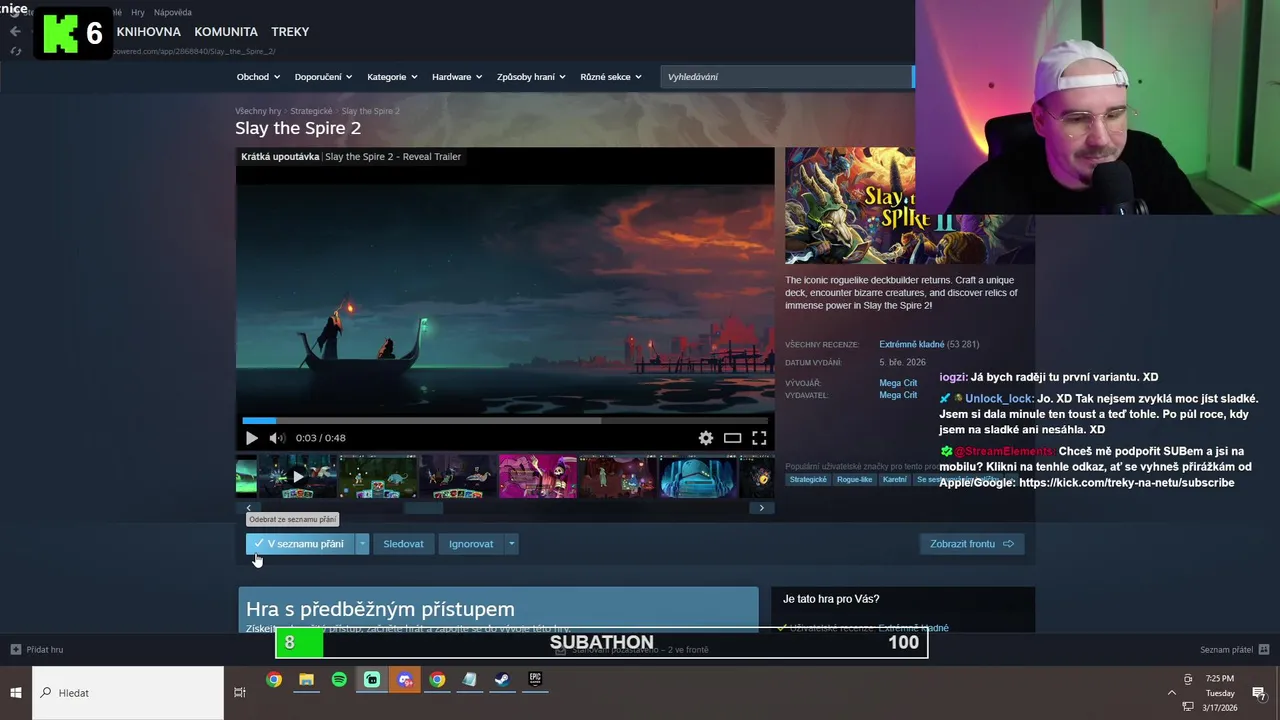Open the Obchod dropdown menu
Image resolution: width=1280 pixels, height=720 pixels.
click(x=258, y=77)
